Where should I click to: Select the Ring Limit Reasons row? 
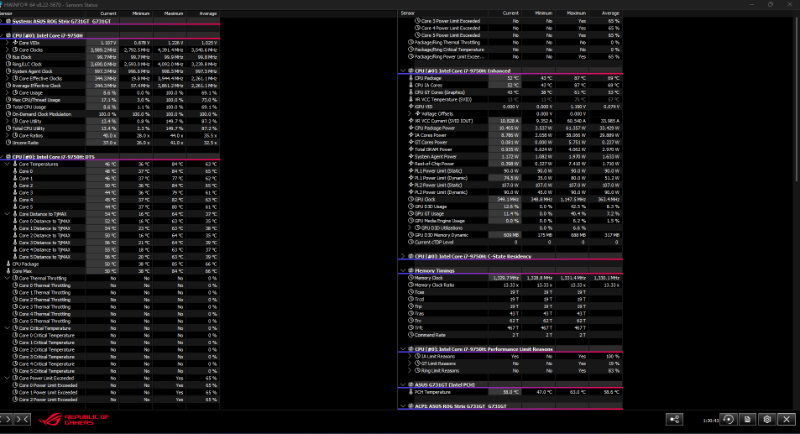[x=510, y=371]
